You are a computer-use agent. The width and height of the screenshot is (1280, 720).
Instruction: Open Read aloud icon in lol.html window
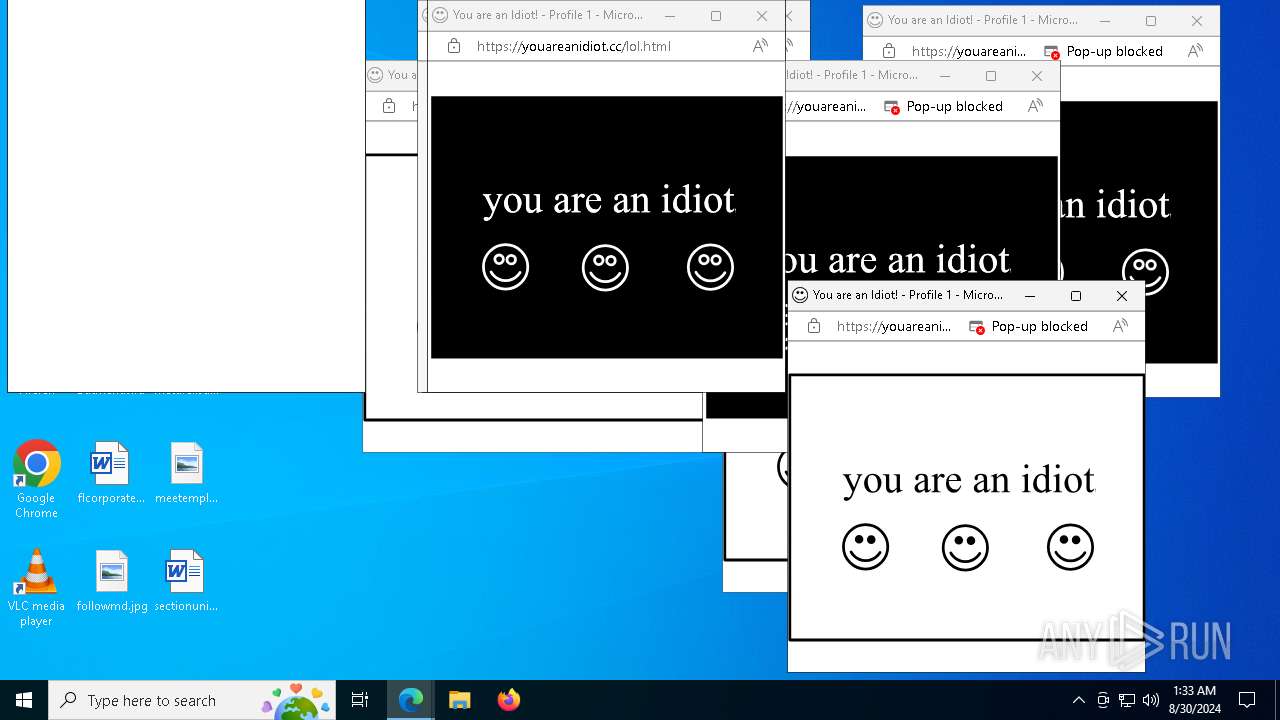pyautogui.click(x=760, y=46)
